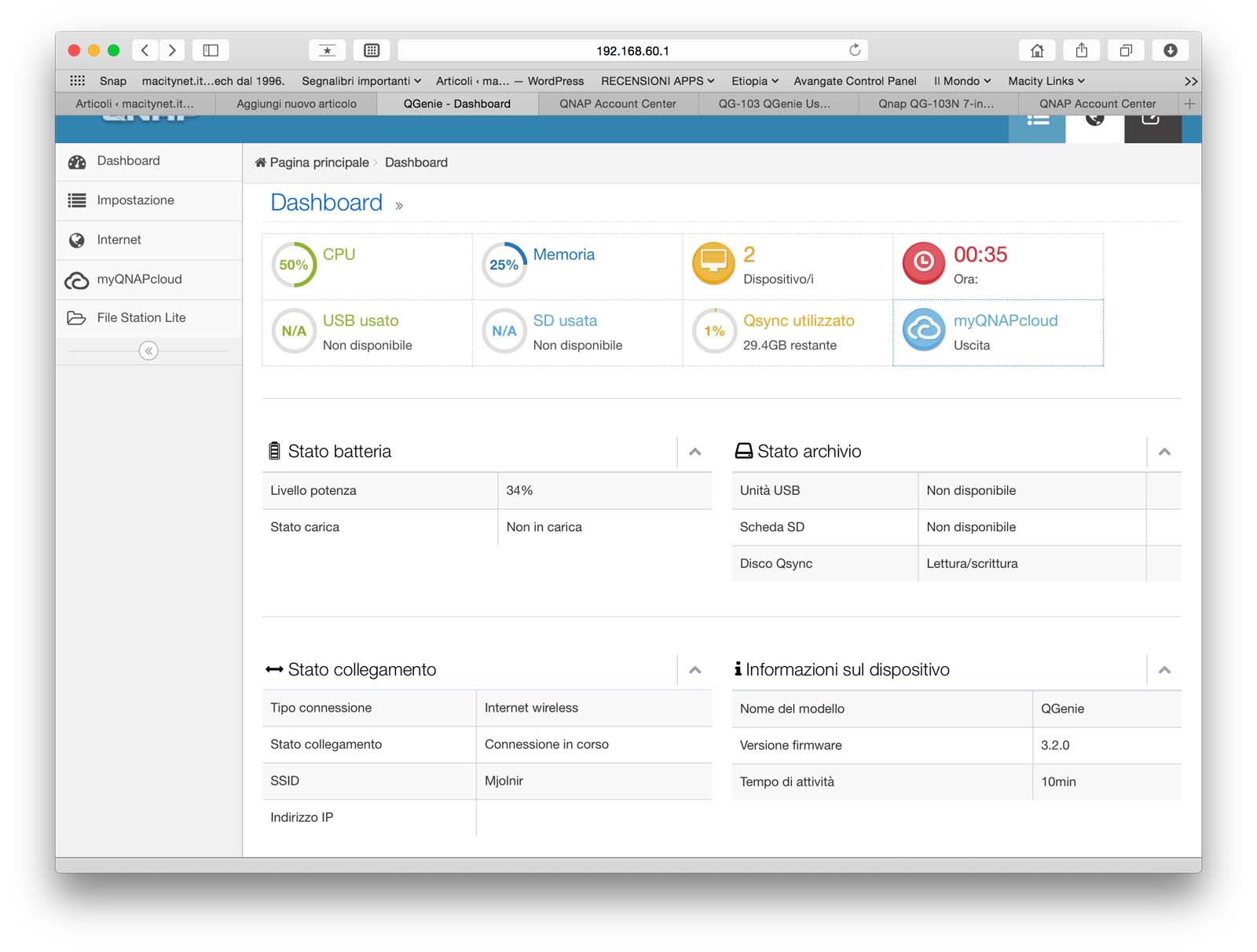Open the Macity Links bookmarks dropdown

(x=1046, y=81)
